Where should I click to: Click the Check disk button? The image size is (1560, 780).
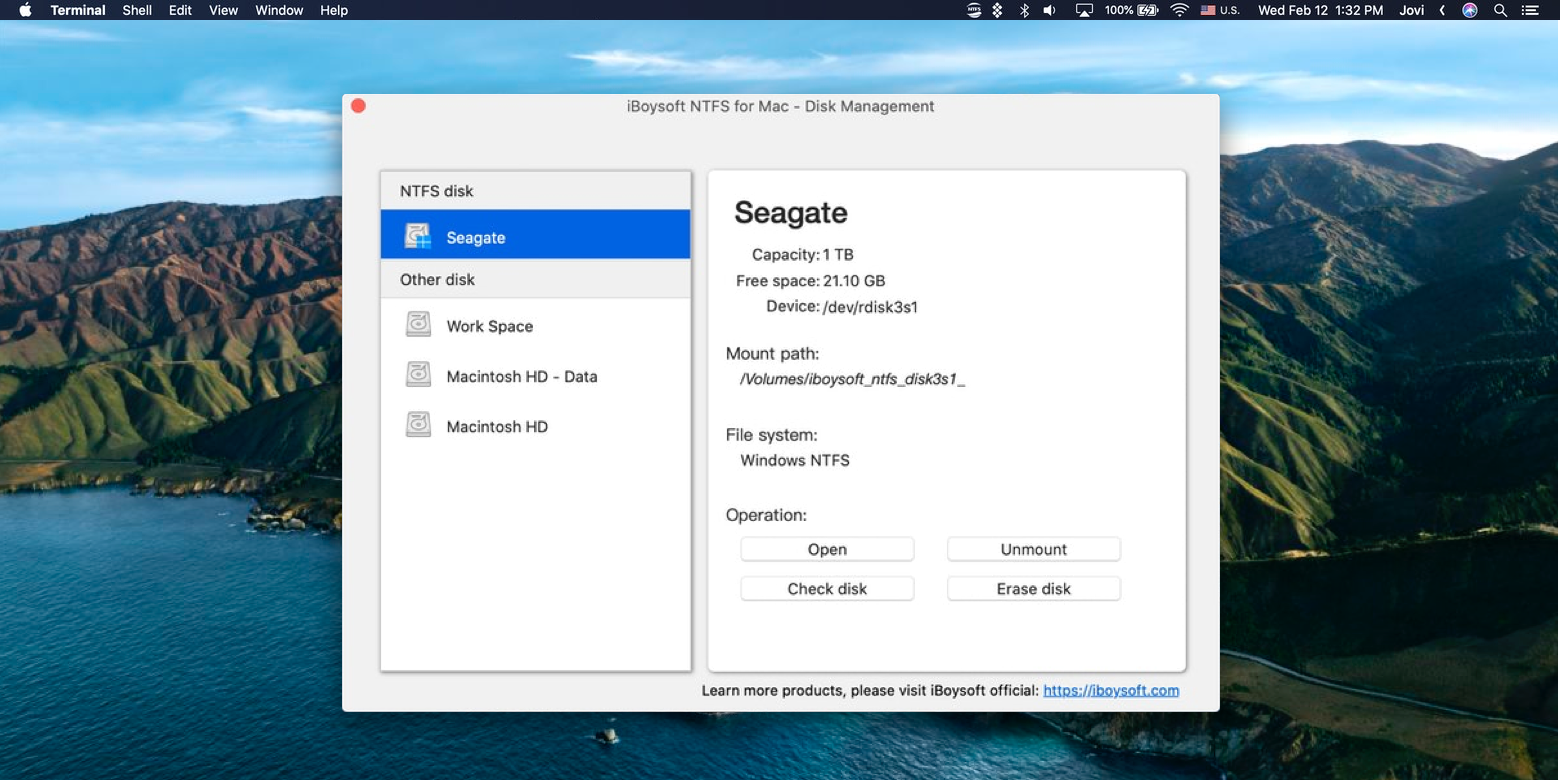click(x=827, y=588)
